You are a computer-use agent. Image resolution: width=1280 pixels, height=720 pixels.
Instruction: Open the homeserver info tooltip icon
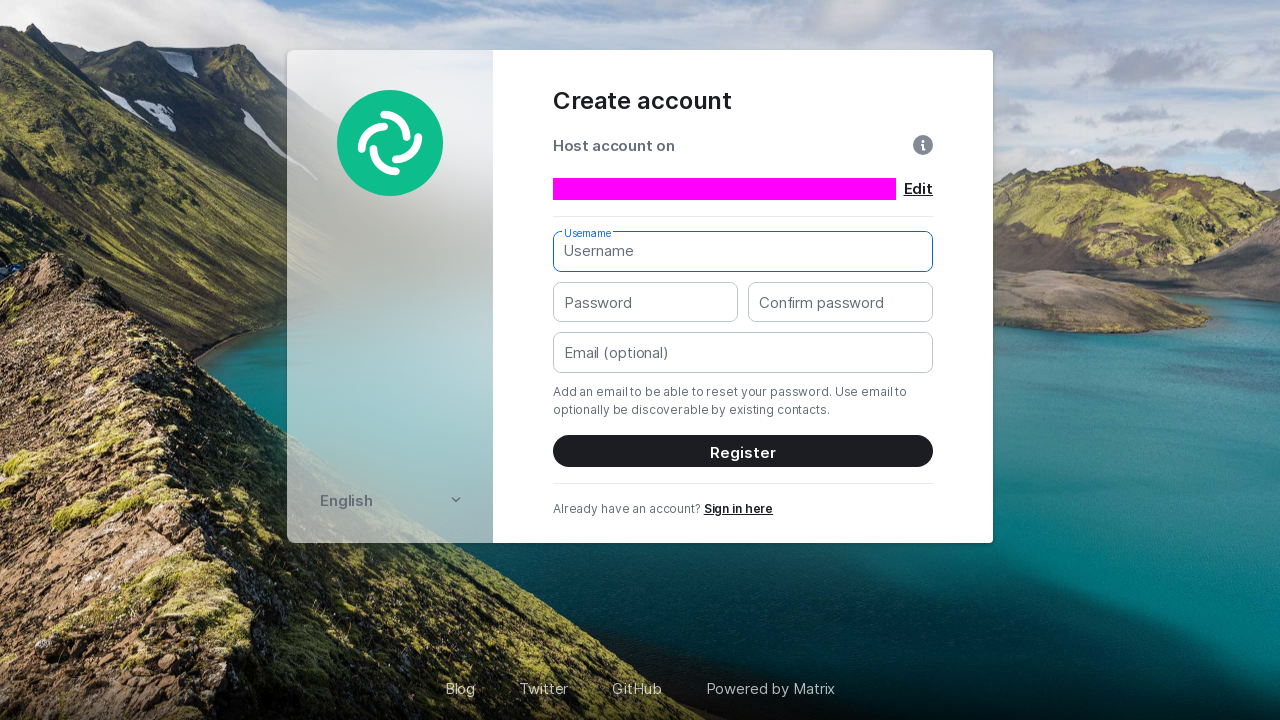[x=923, y=145]
